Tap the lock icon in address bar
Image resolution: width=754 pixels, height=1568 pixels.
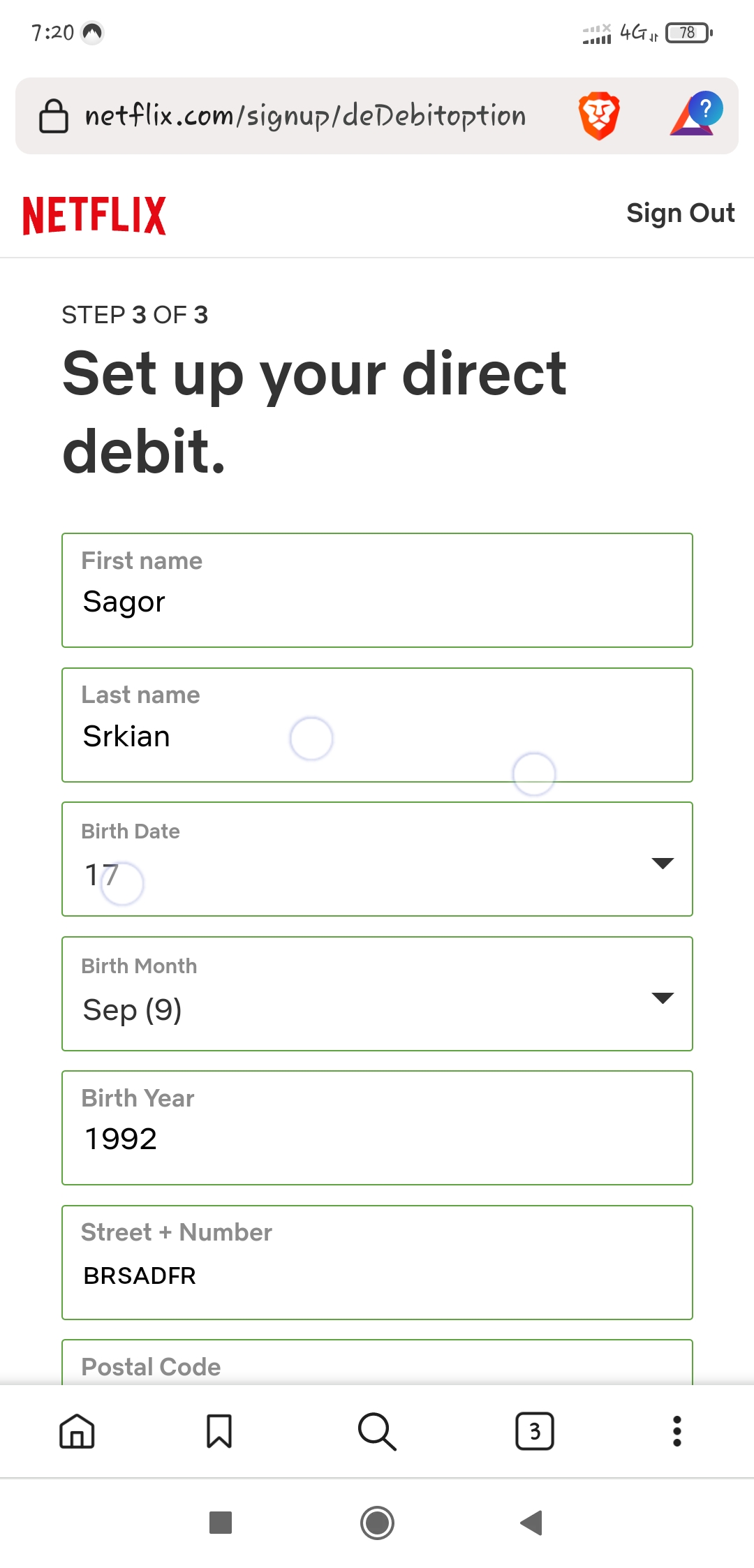tap(53, 116)
